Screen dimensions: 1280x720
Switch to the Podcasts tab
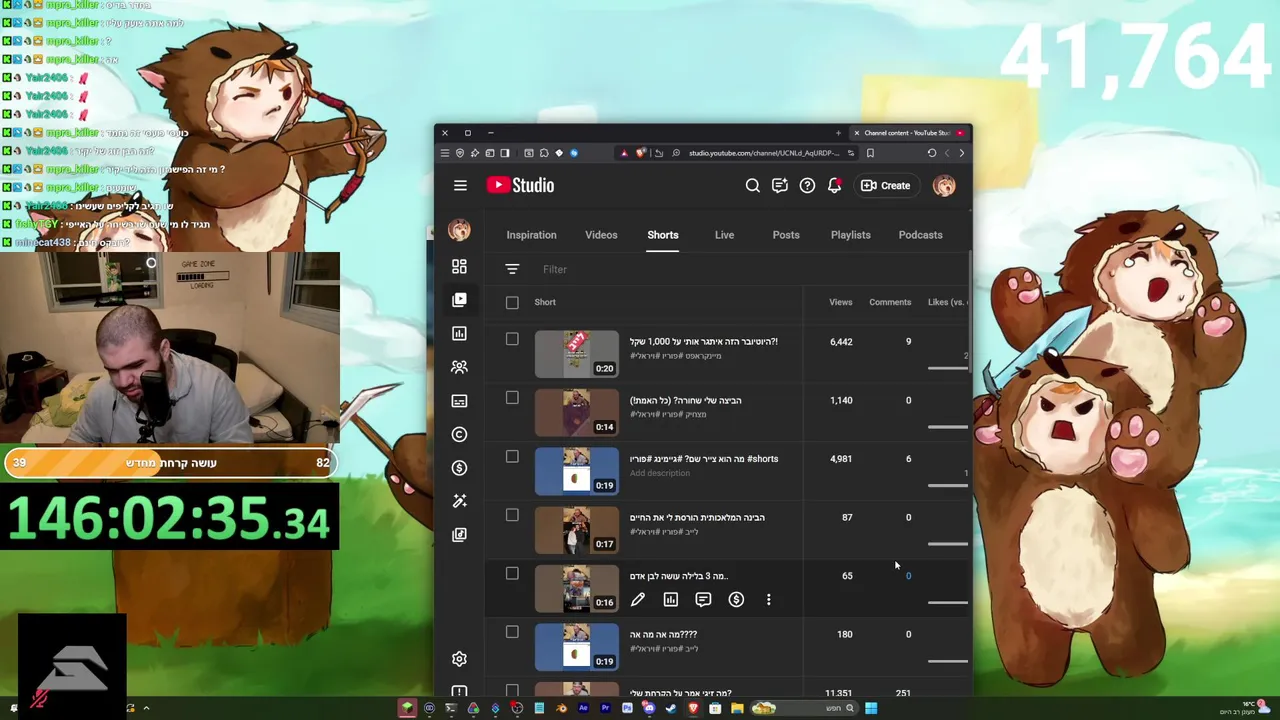[920, 235]
